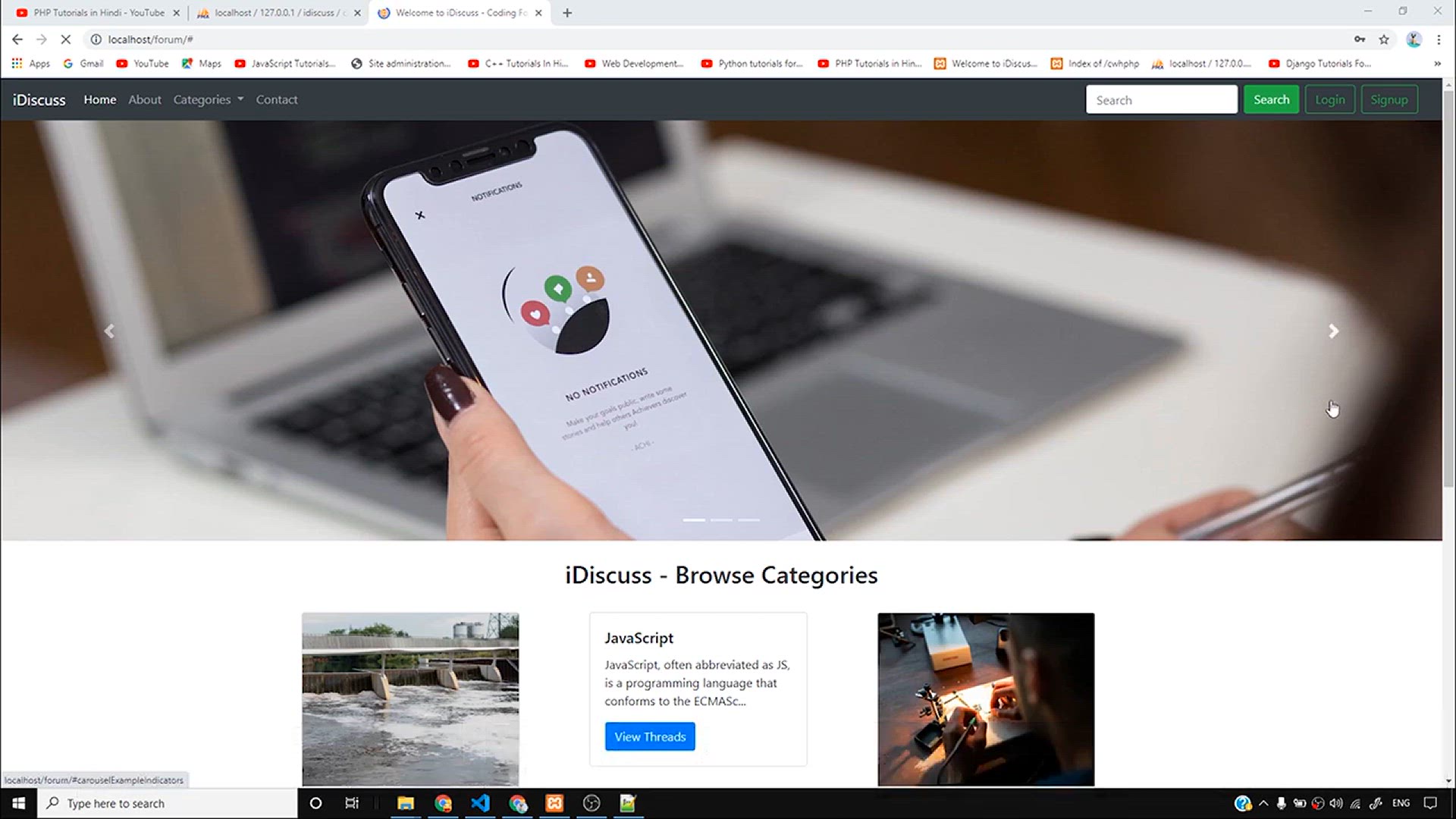Show hidden system tray icons
The width and height of the screenshot is (1456, 819).
tap(1263, 803)
